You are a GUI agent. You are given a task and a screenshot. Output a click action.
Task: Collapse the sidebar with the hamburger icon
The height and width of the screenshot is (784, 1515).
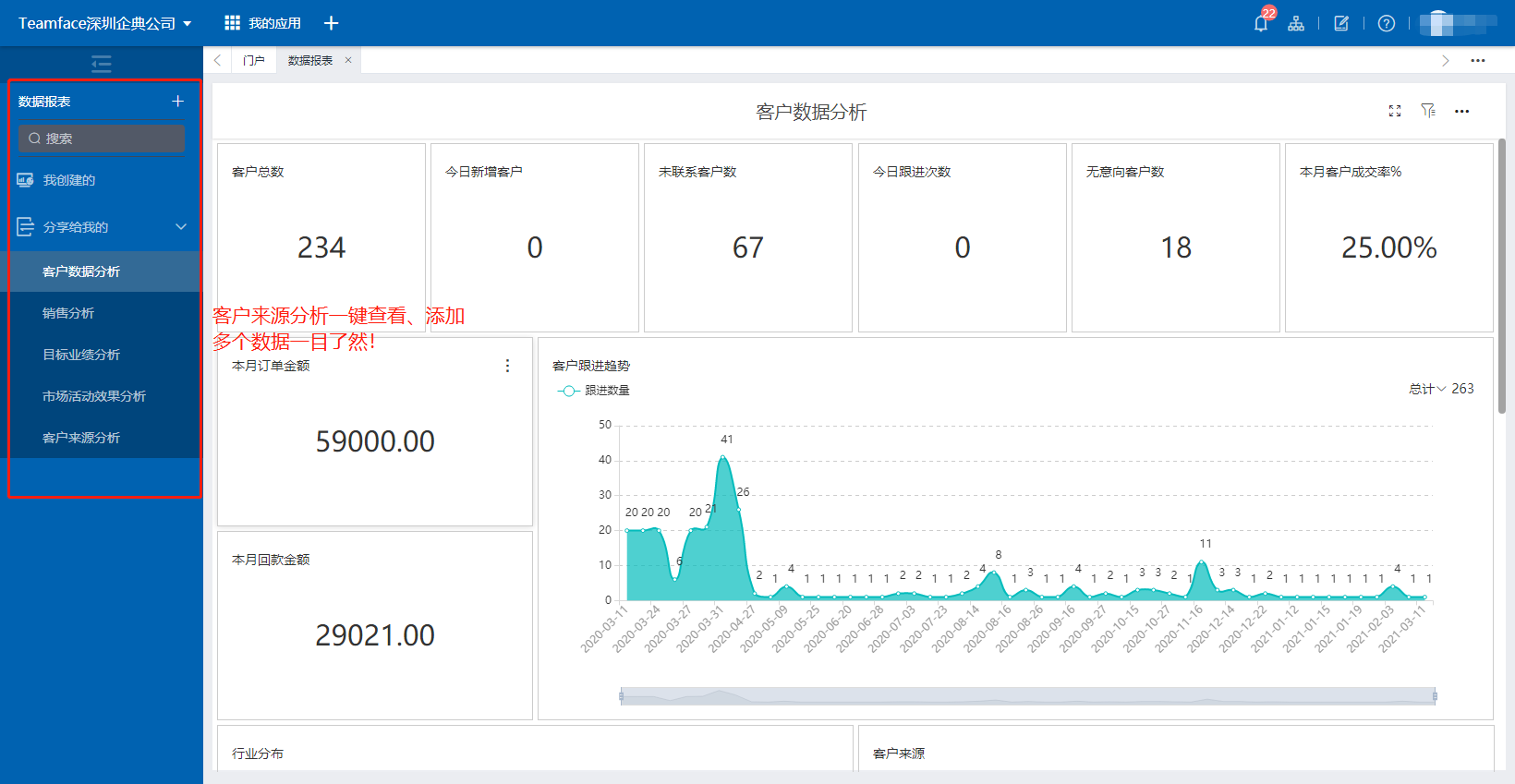click(102, 64)
